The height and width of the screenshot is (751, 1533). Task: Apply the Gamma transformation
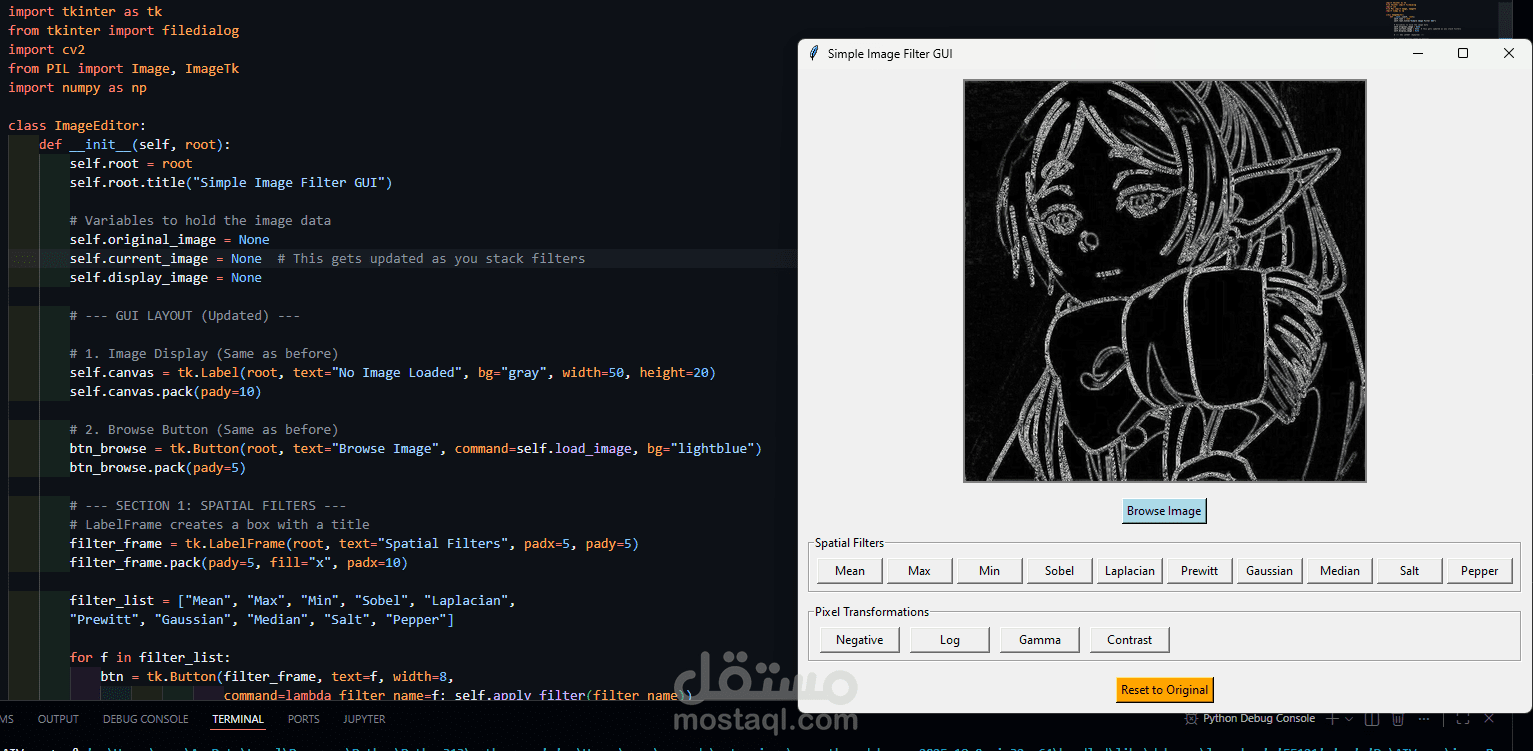click(x=1040, y=640)
